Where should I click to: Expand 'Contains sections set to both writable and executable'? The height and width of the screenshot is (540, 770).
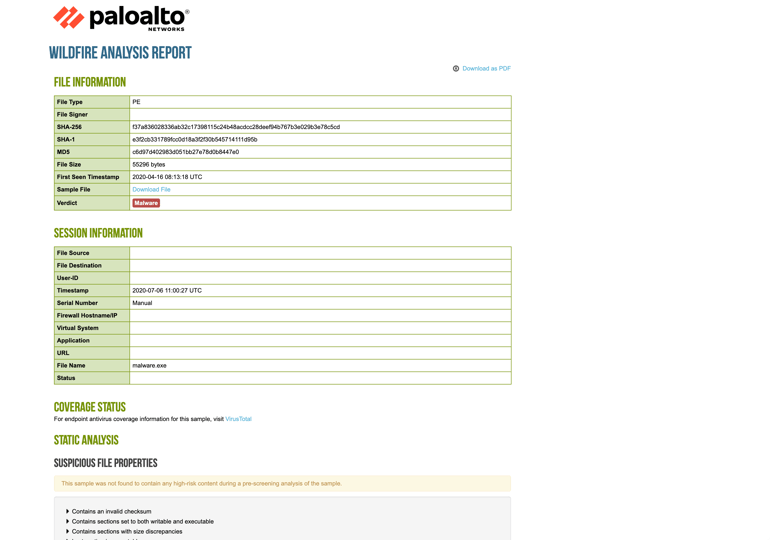pyautogui.click(x=140, y=521)
